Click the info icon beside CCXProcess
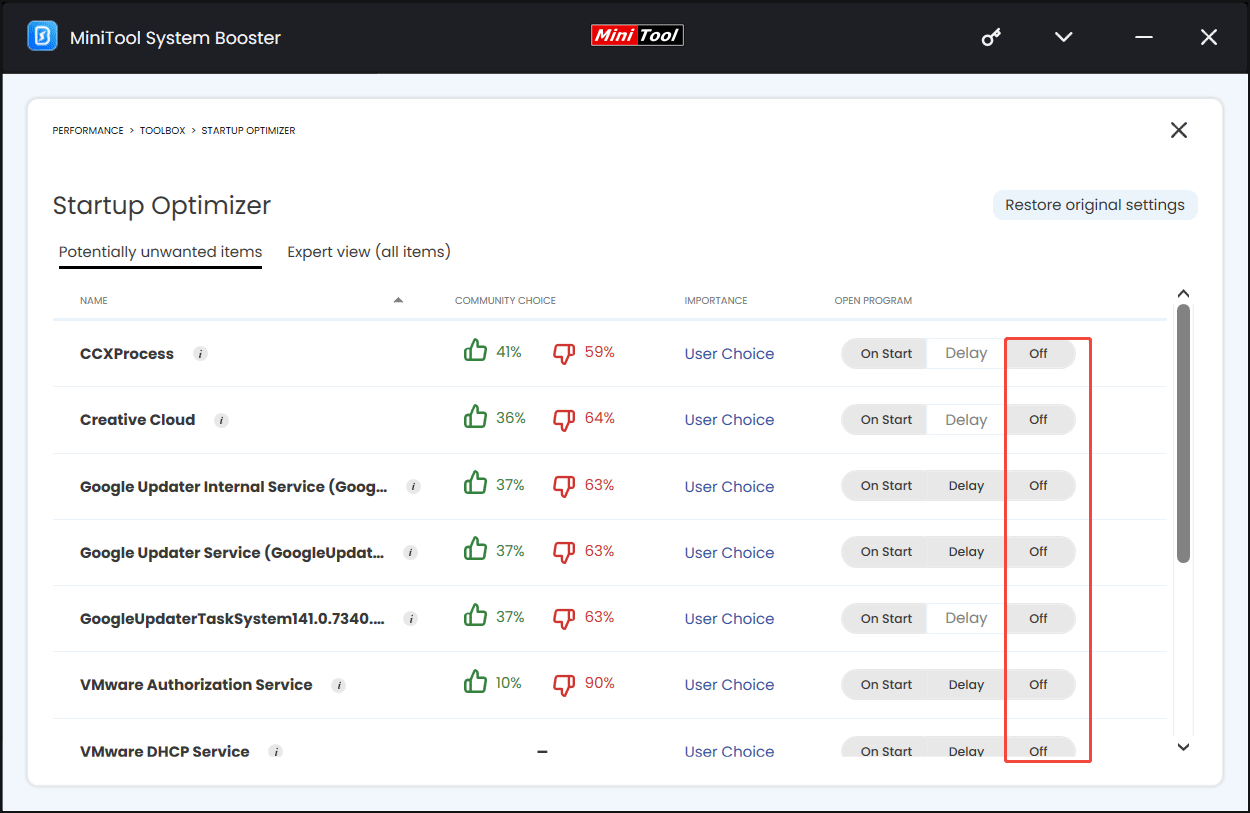Image resolution: width=1250 pixels, height=813 pixels. [200, 354]
